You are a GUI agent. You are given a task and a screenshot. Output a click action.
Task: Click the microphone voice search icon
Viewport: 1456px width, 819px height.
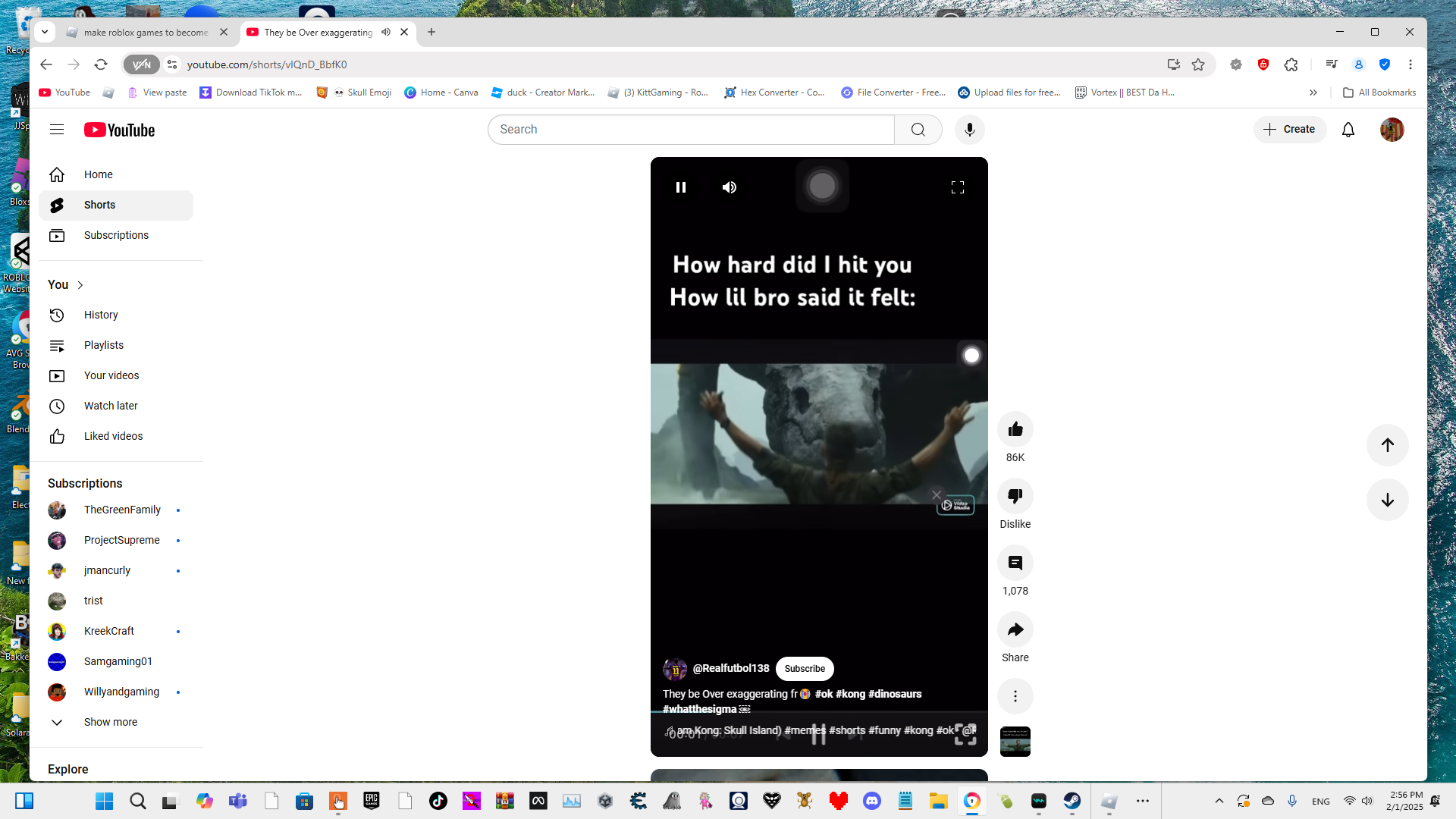[x=969, y=130]
